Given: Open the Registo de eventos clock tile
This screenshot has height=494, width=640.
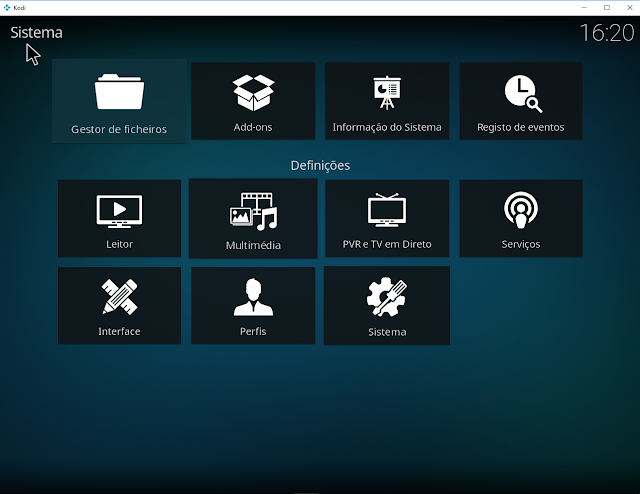Looking at the screenshot, I should pyautogui.click(x=521, y=101).
